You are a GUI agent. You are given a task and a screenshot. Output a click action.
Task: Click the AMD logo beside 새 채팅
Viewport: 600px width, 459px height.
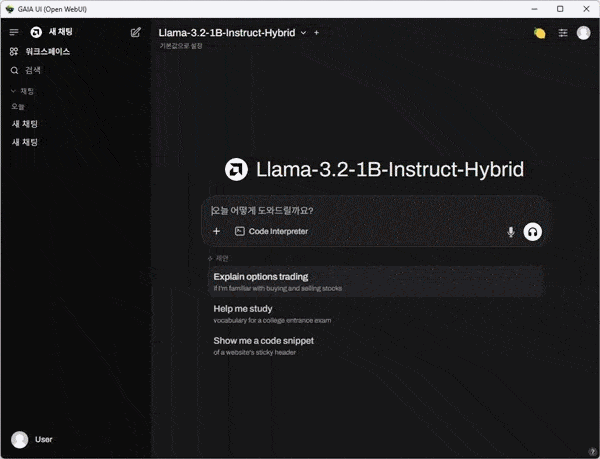[36, 32]
